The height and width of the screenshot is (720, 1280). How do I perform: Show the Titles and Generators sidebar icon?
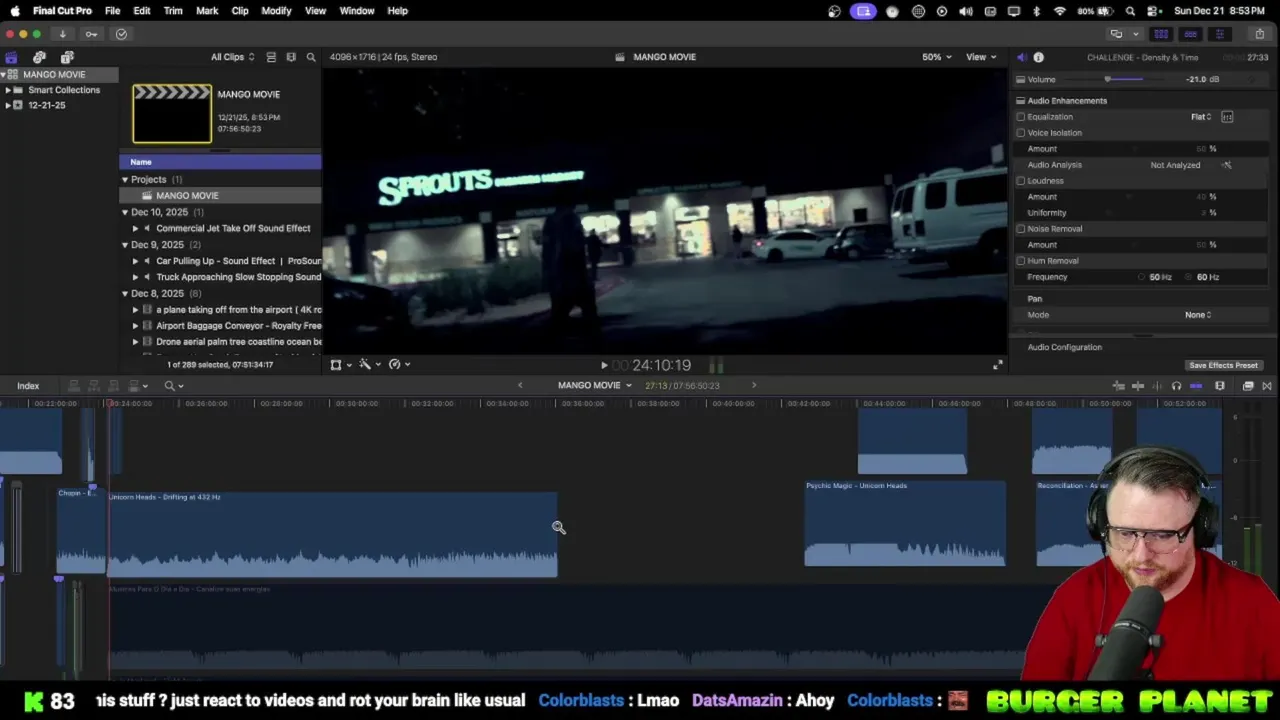point(67,57)
